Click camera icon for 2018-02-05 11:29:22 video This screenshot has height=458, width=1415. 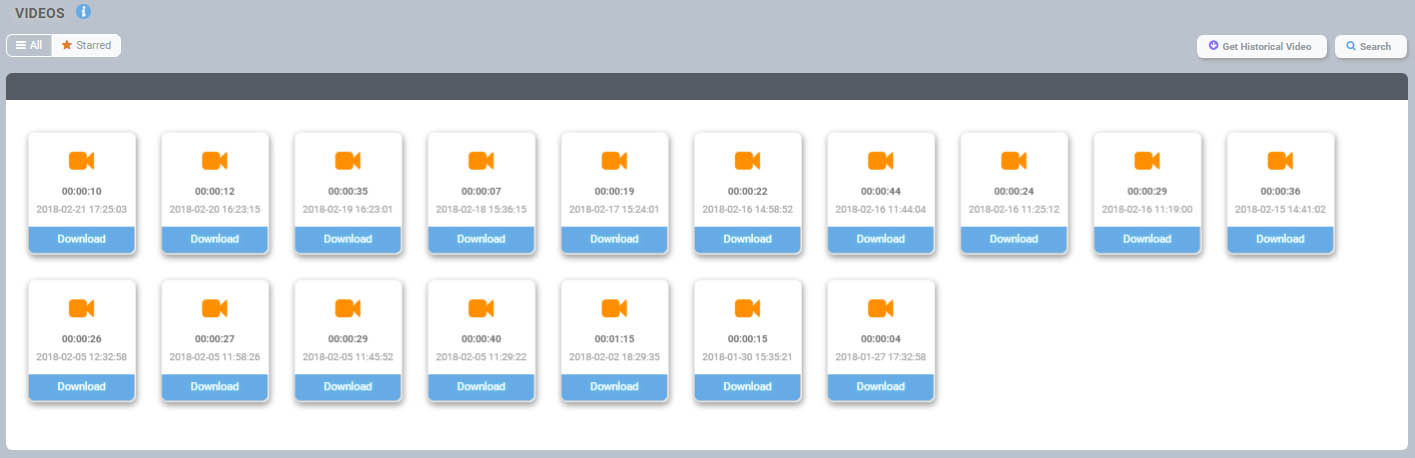(481, 308)
